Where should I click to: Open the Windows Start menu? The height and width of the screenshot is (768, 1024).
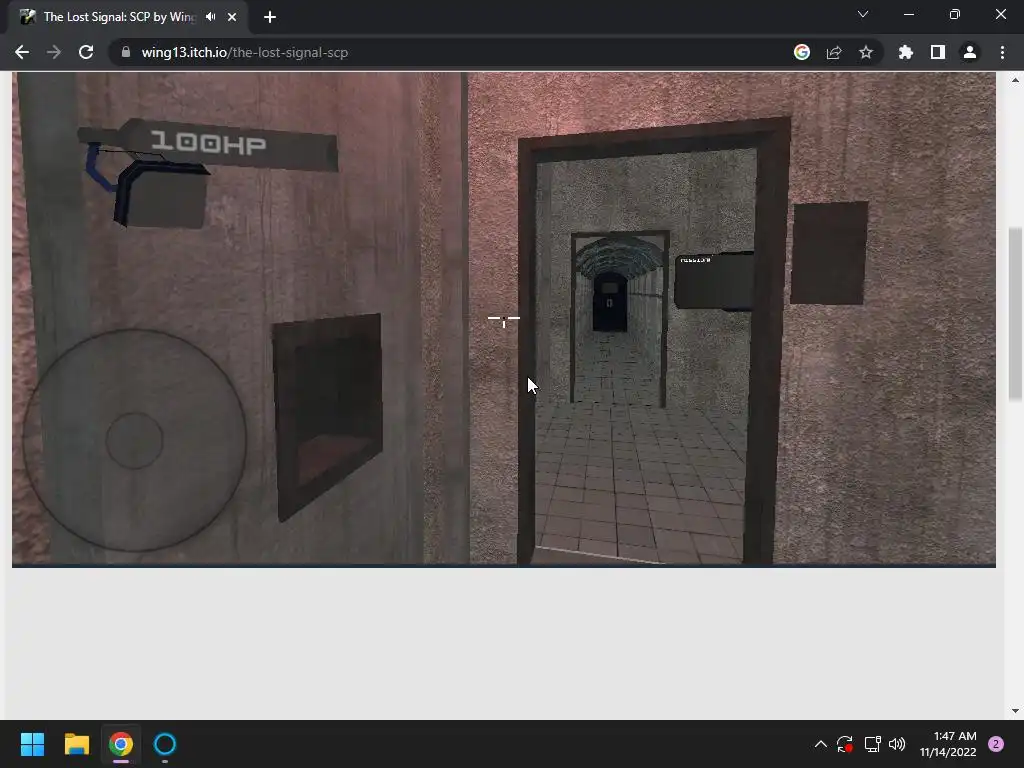(32, 744)
